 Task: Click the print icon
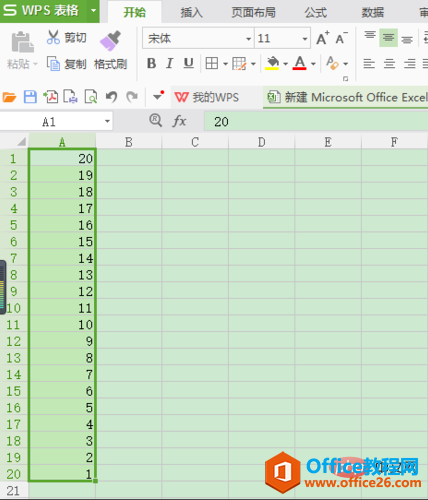pos(71,97)
